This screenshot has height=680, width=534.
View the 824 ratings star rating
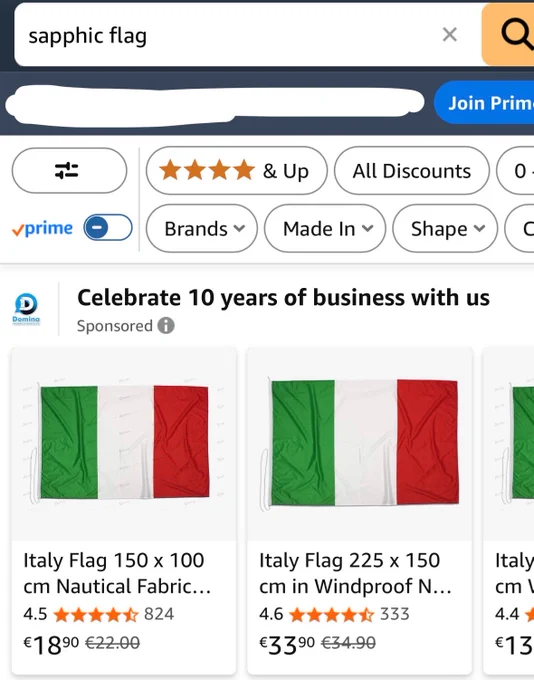96,614
